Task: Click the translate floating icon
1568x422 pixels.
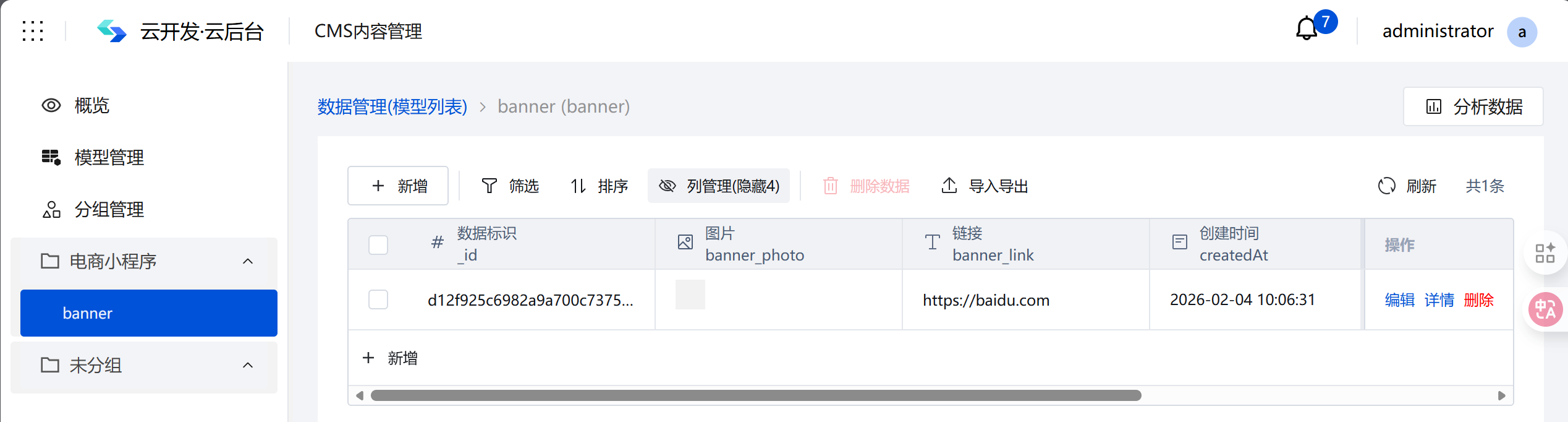Action: point(1545,309)
